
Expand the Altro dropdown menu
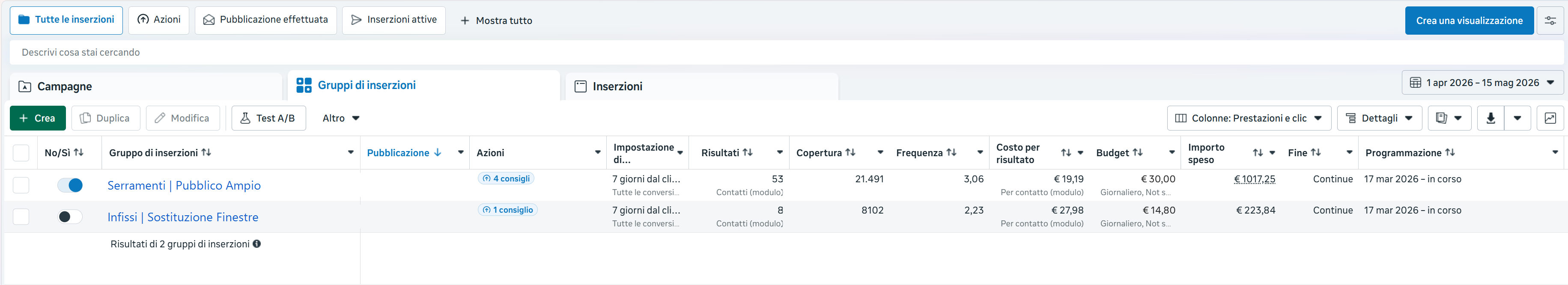click(x=341, y=118)
